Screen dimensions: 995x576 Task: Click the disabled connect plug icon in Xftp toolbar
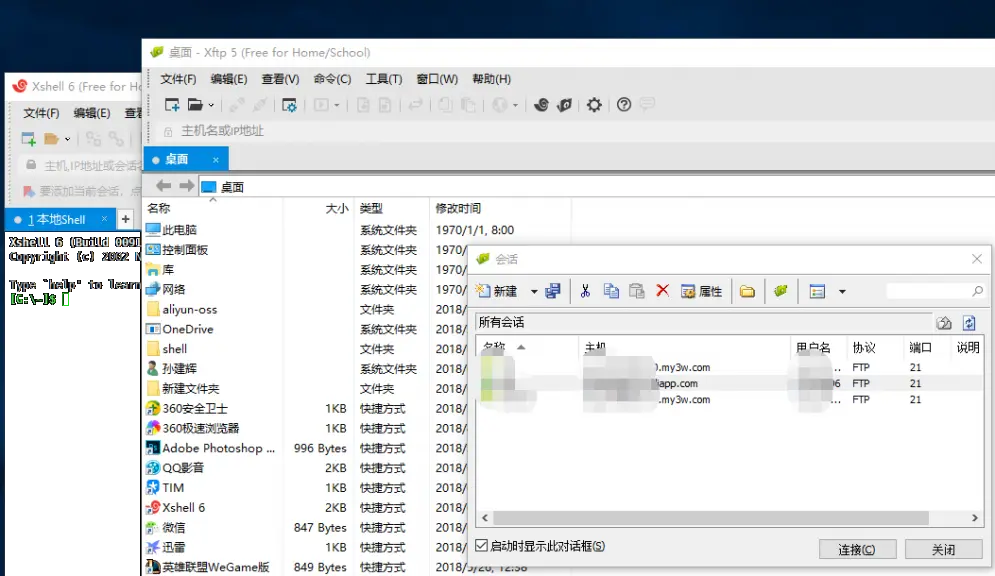coord(237,105)
